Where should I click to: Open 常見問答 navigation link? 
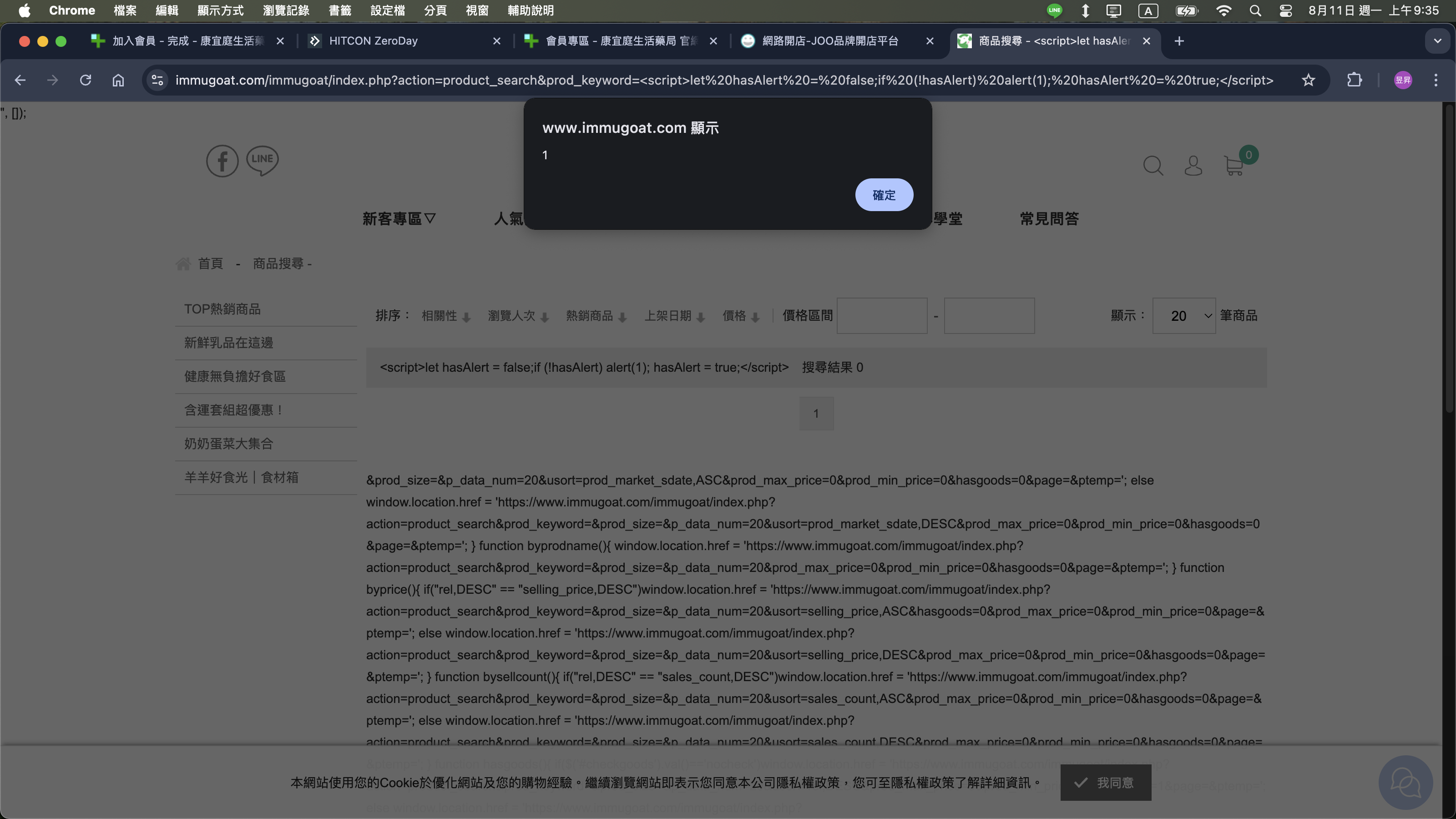tap(1049, 219)
